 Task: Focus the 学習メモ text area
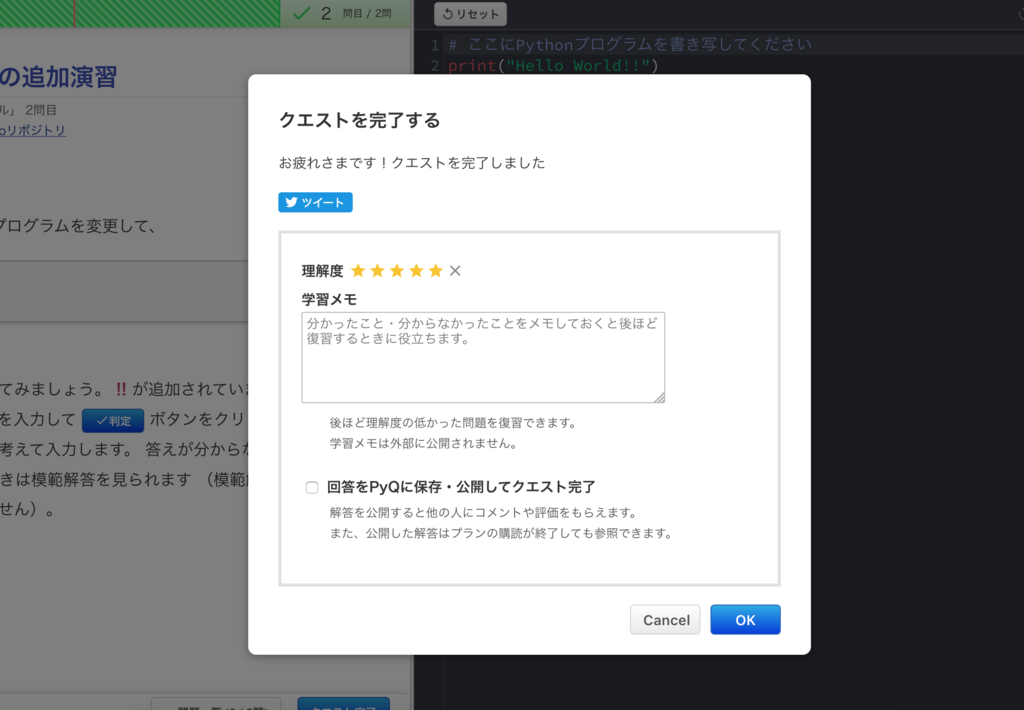coord(483,357)
